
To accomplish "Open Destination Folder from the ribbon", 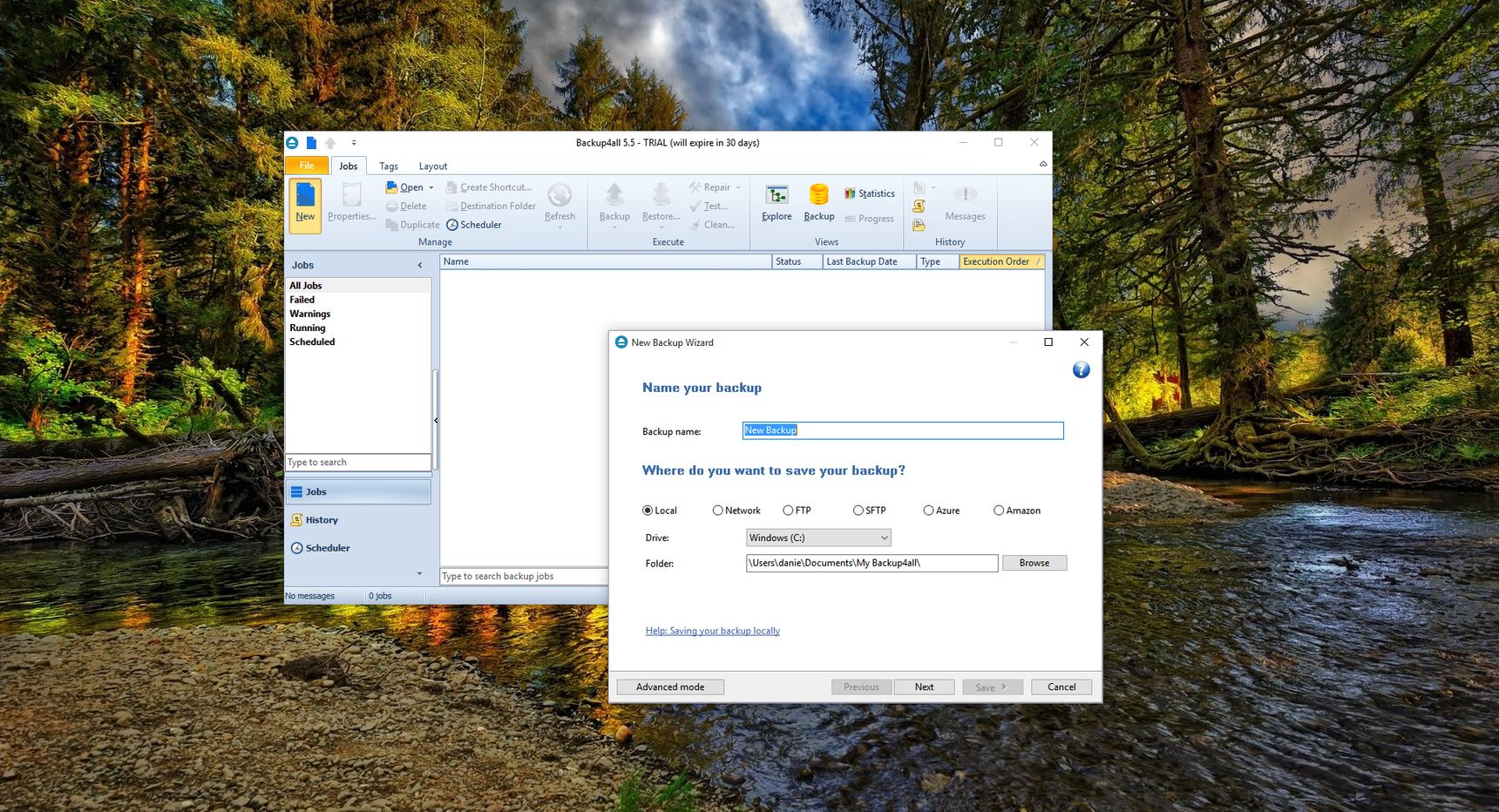I will point(491,206).
